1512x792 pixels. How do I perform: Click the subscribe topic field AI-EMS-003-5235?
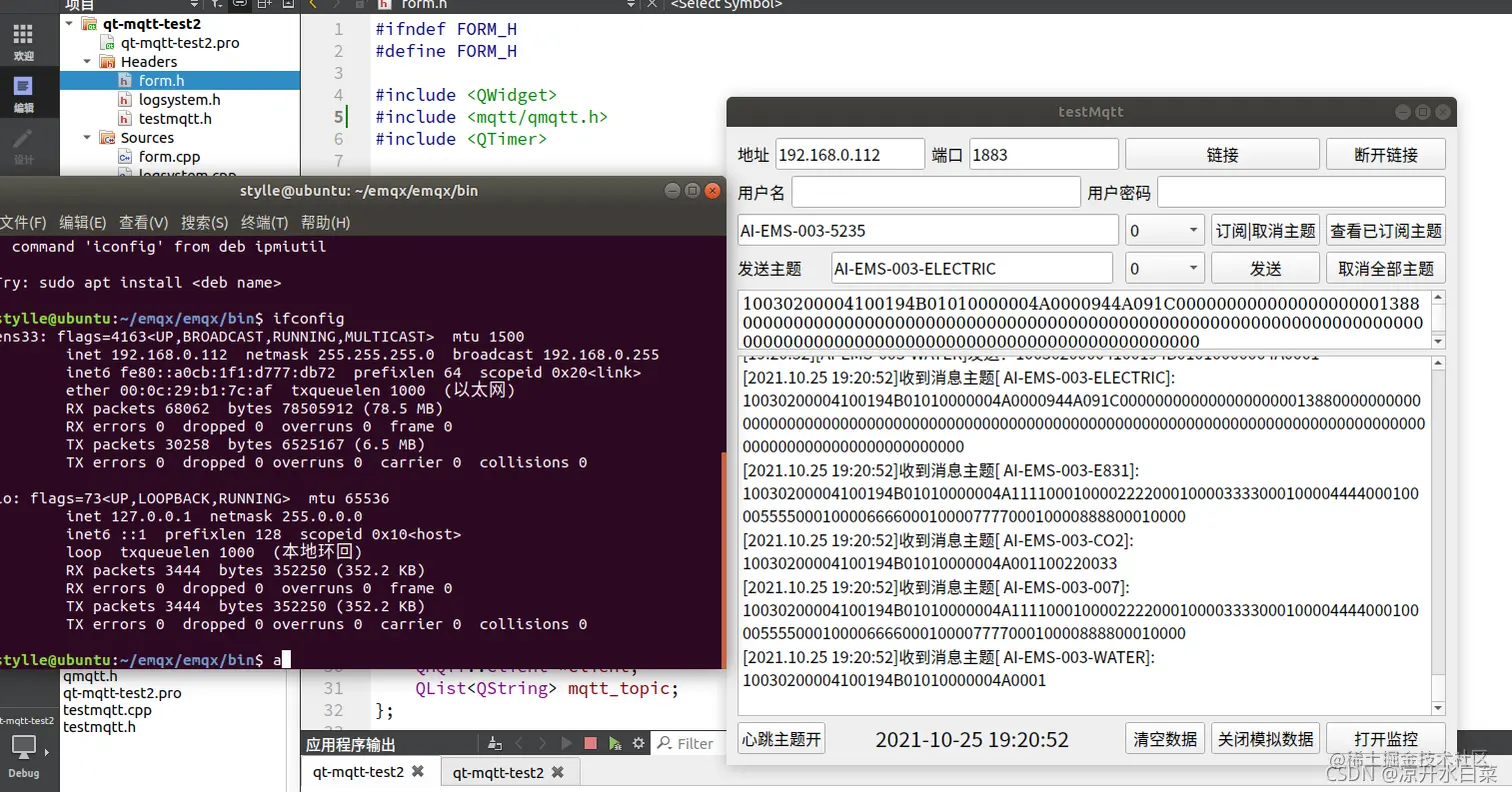click(928, 230)
